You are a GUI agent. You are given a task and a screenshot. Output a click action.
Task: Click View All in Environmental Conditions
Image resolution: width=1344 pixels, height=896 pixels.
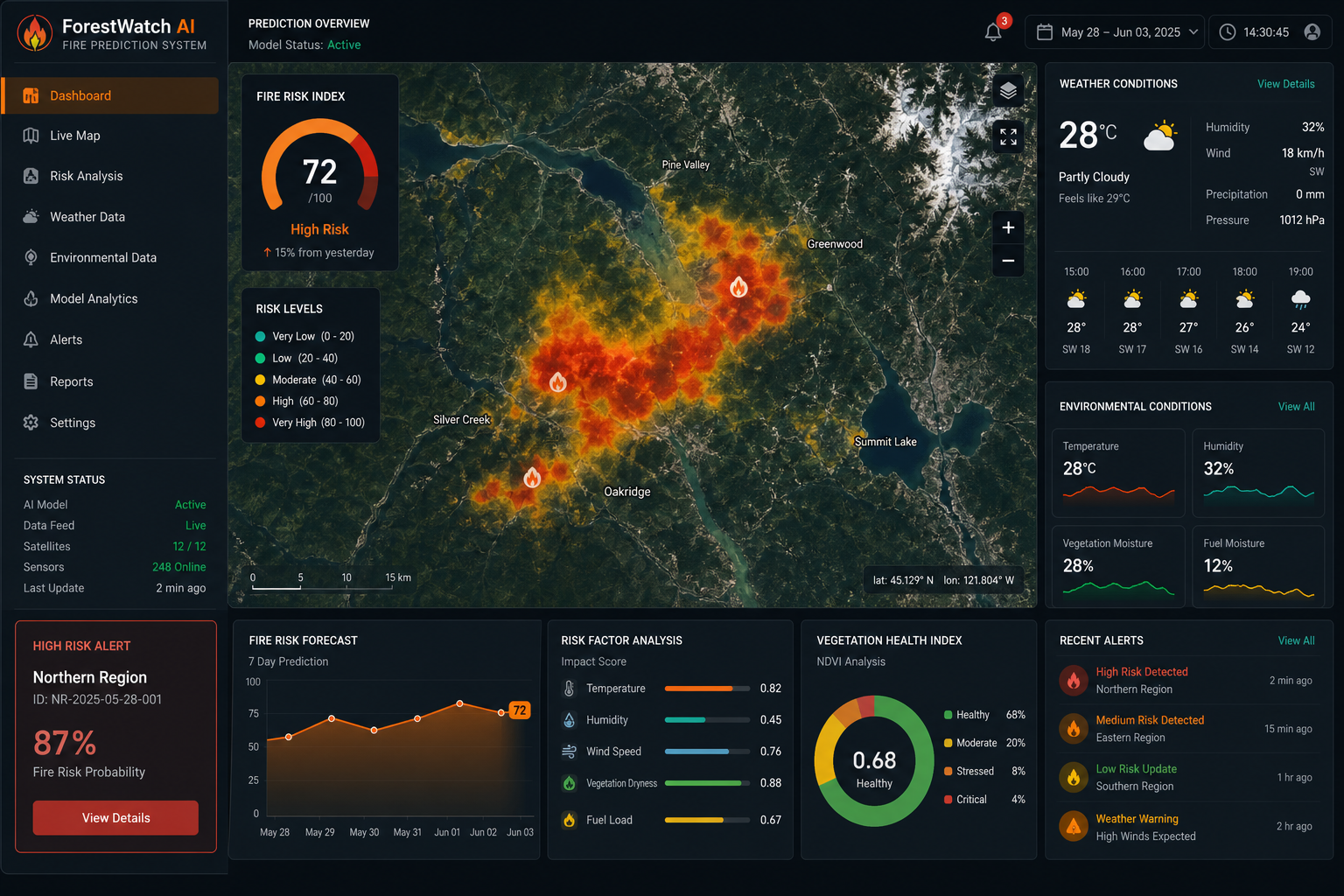point(1296,407)
